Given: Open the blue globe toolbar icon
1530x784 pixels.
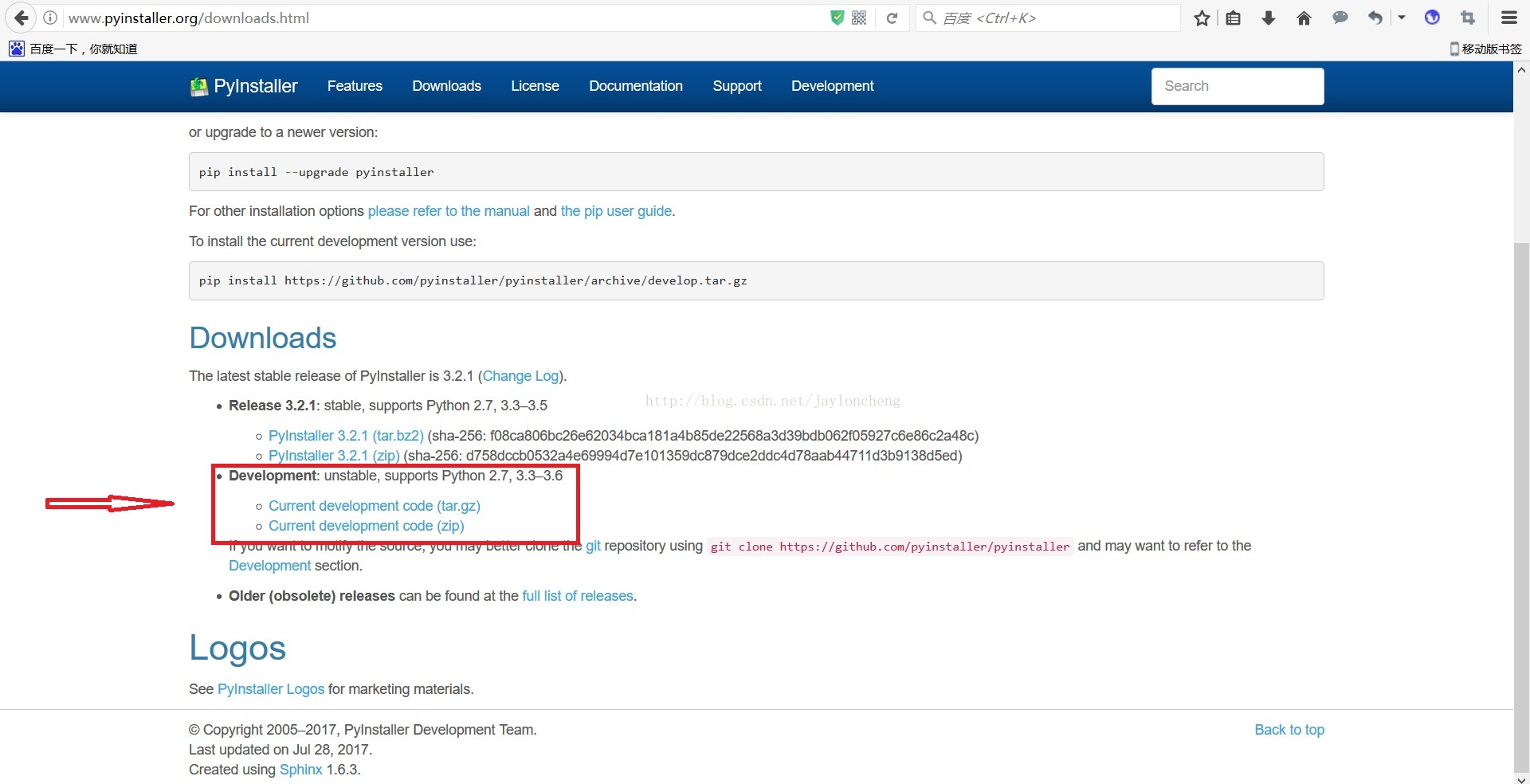Looking at the screenshot, I should pyautogui.click(x=1432, y=18).
